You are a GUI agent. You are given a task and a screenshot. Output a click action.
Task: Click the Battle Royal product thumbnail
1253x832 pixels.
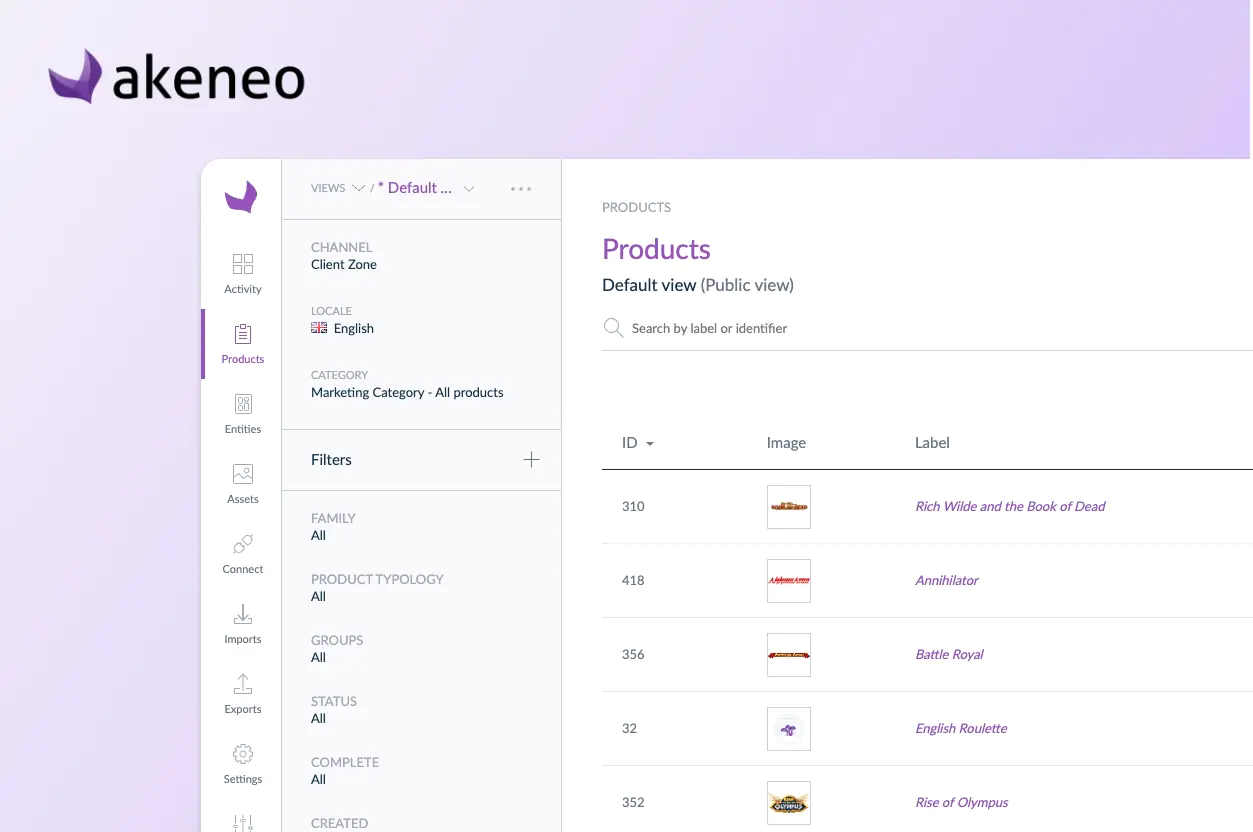789,655
